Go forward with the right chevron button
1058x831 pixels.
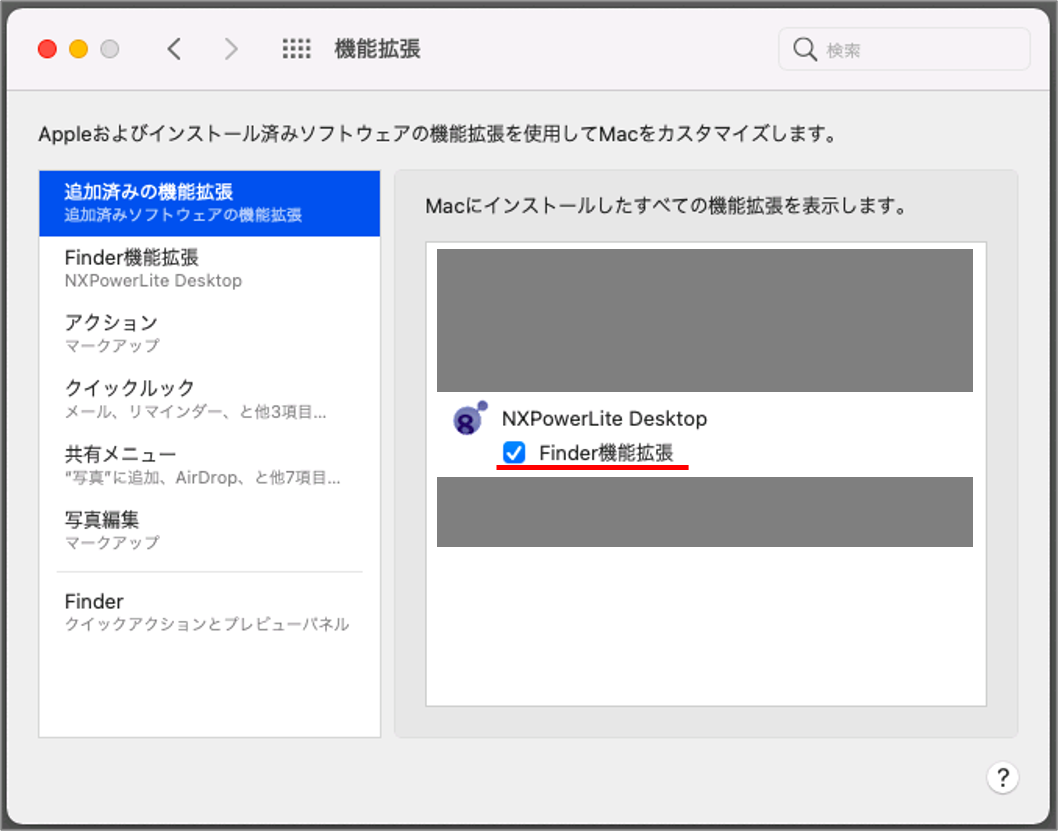(x=231, y=49)
